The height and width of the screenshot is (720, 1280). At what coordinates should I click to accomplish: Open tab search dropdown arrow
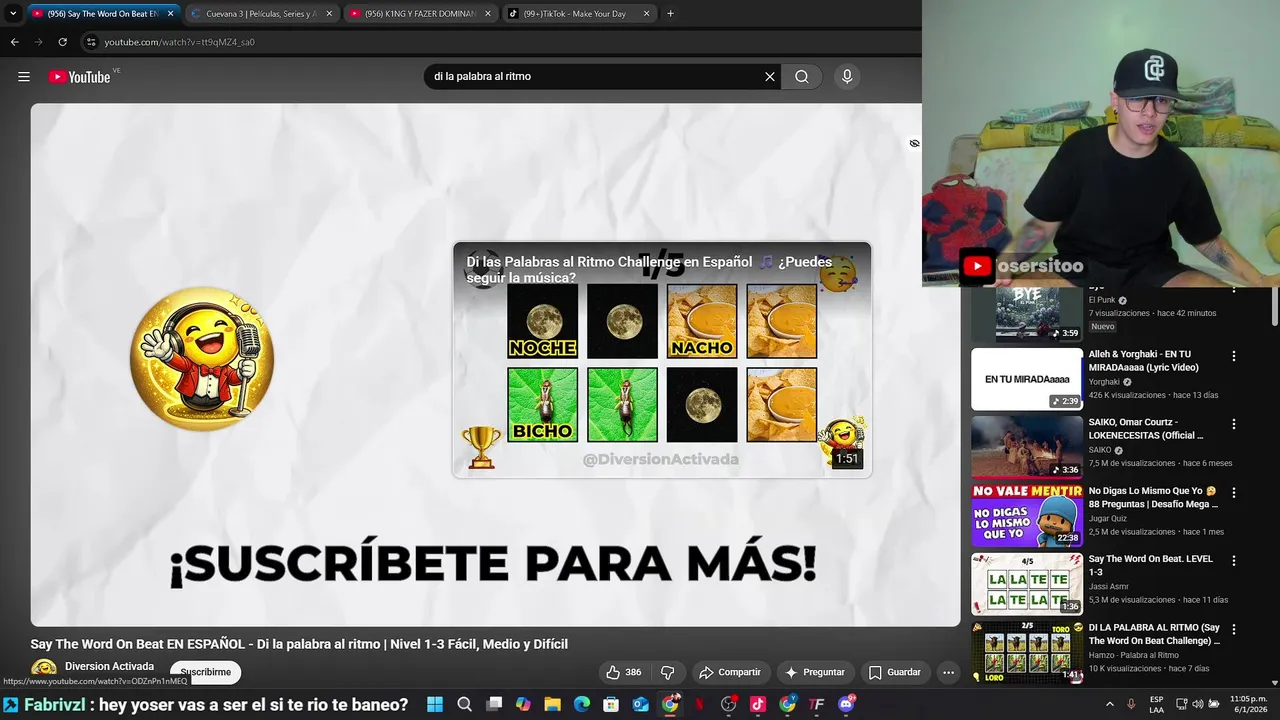pyautogui.click(x=13, y=14)
